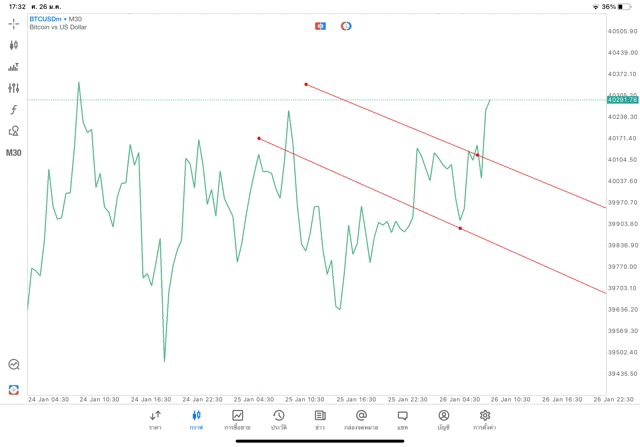Switch to the ราคา (quotes) tab
The image size is (640, 447).
click(x=155, y=419)
